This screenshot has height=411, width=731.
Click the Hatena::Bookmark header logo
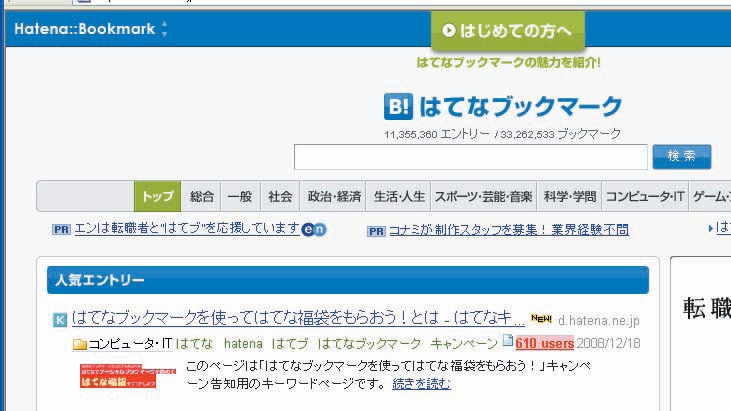(x=84, y=29)
